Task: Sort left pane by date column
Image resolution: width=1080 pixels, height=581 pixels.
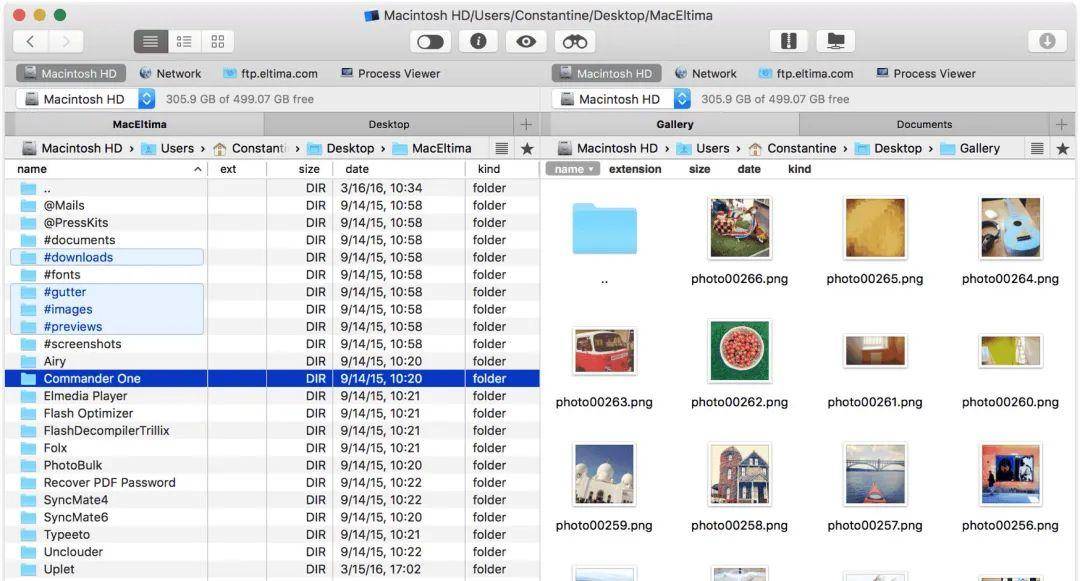Action: (399, 169)
